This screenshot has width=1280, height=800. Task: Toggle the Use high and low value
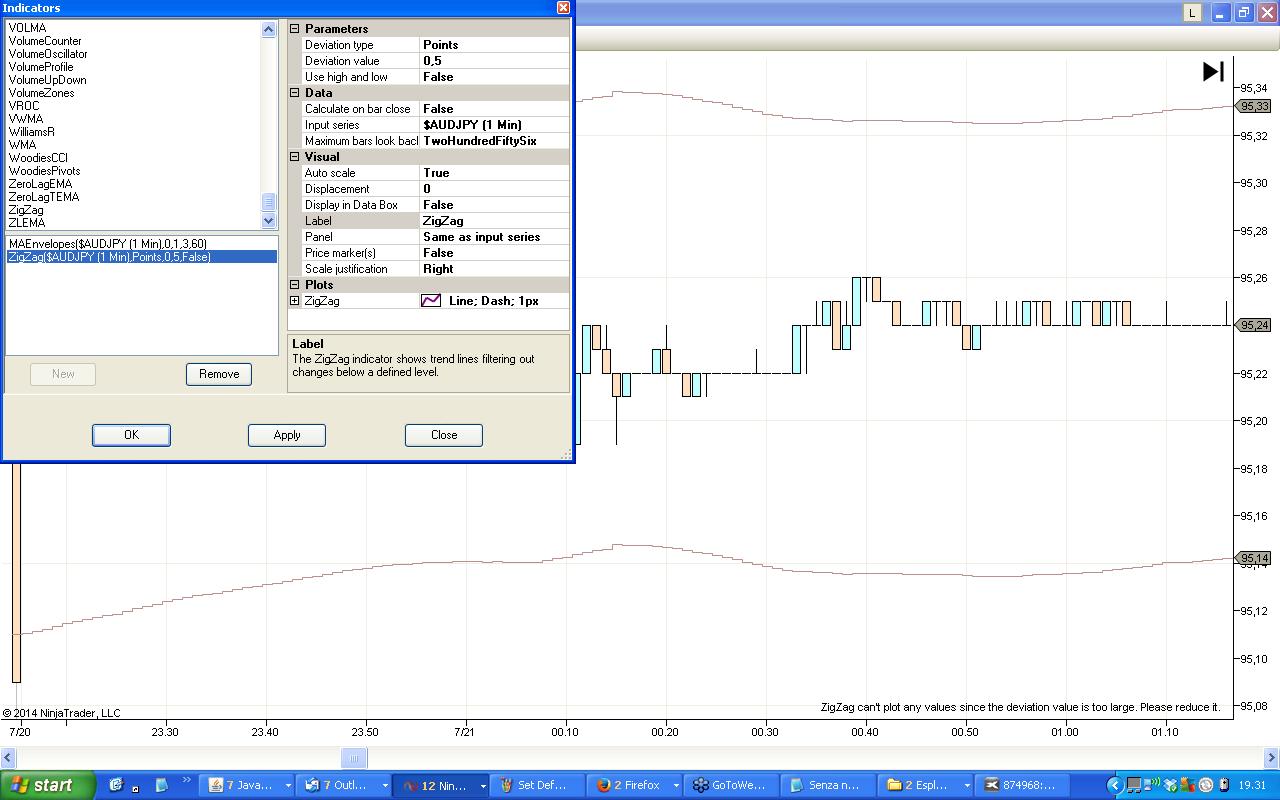[494, 77]
